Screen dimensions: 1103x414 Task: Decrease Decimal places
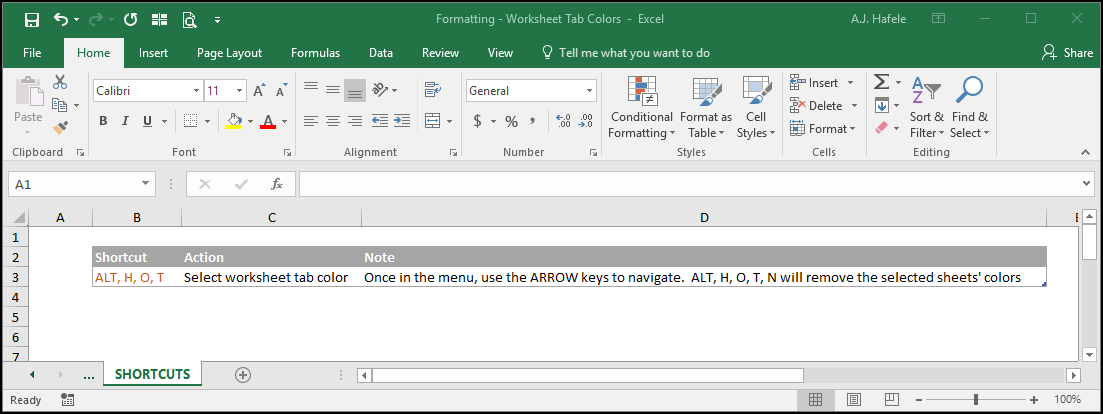[x=585, y=121]
